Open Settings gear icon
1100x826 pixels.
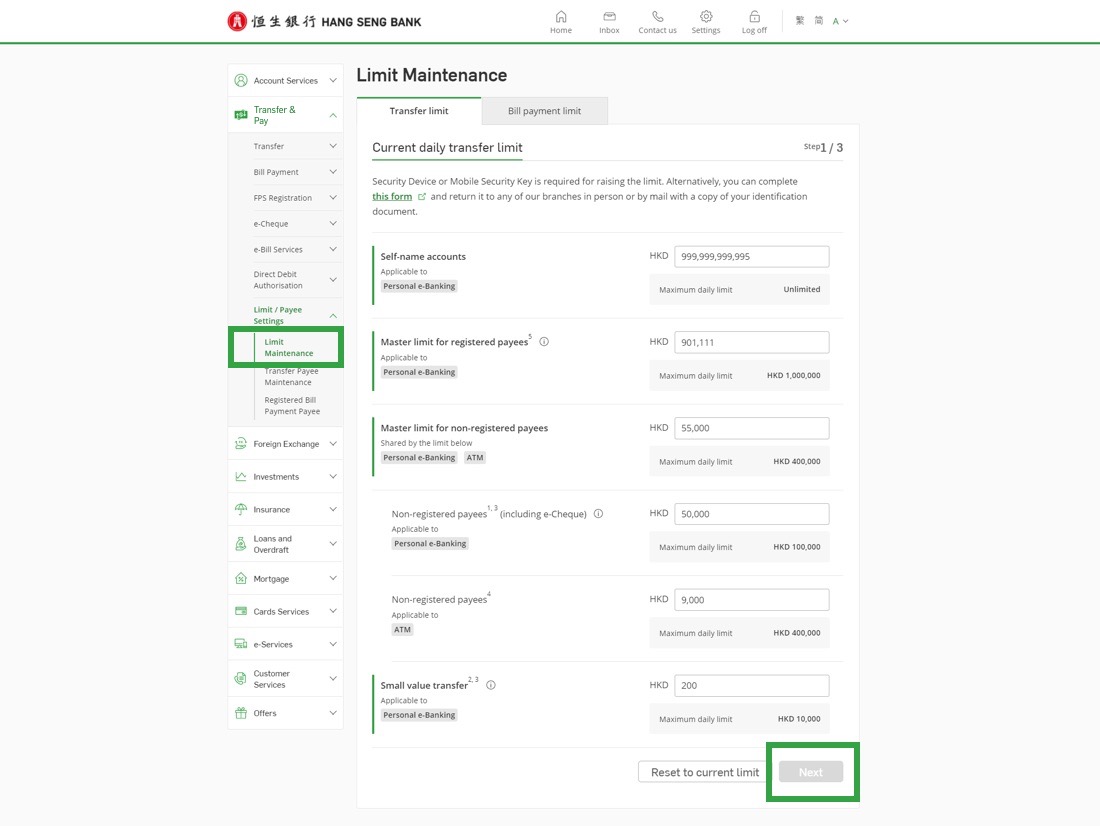tap(705, 17)
